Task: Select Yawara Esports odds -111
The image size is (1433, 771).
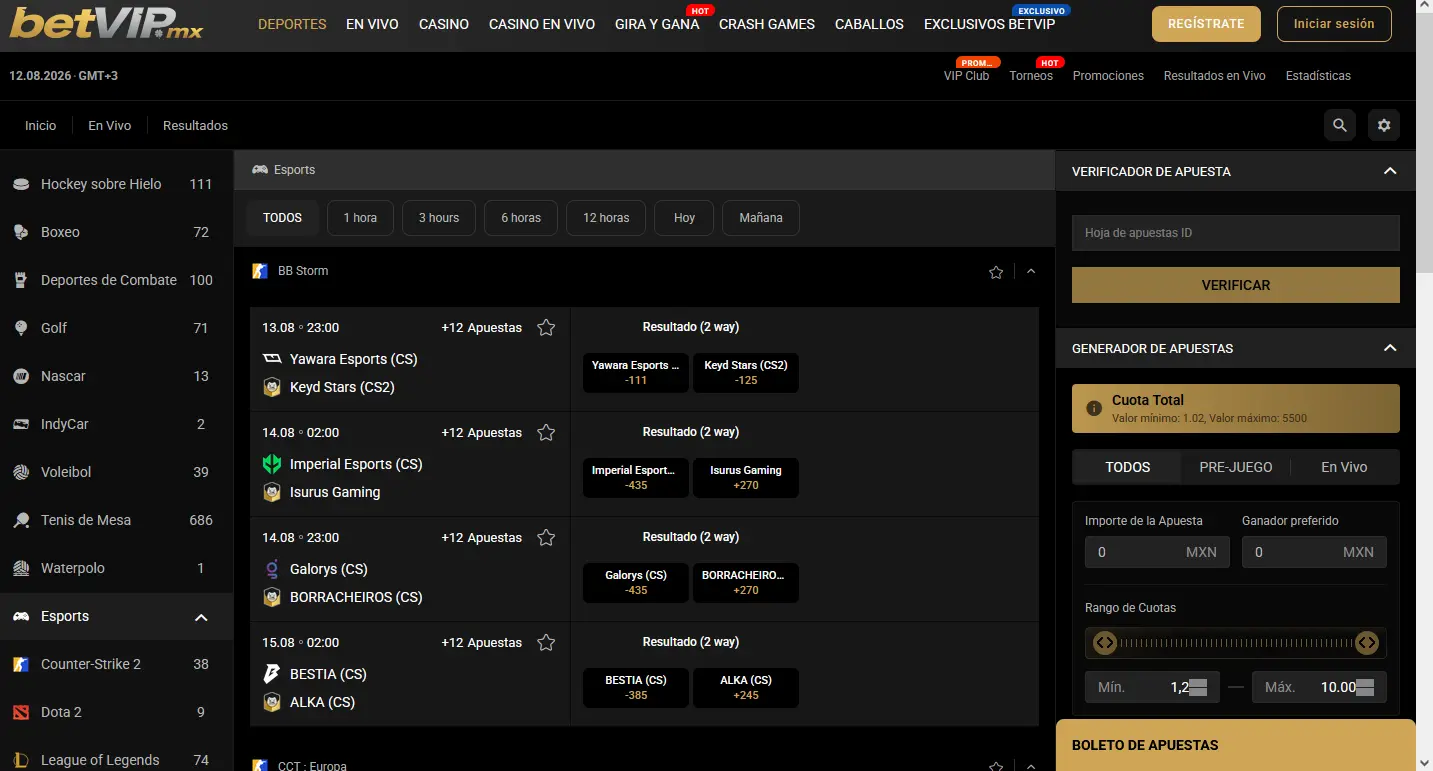Action: pyautogui.click(x=636, y=373)
